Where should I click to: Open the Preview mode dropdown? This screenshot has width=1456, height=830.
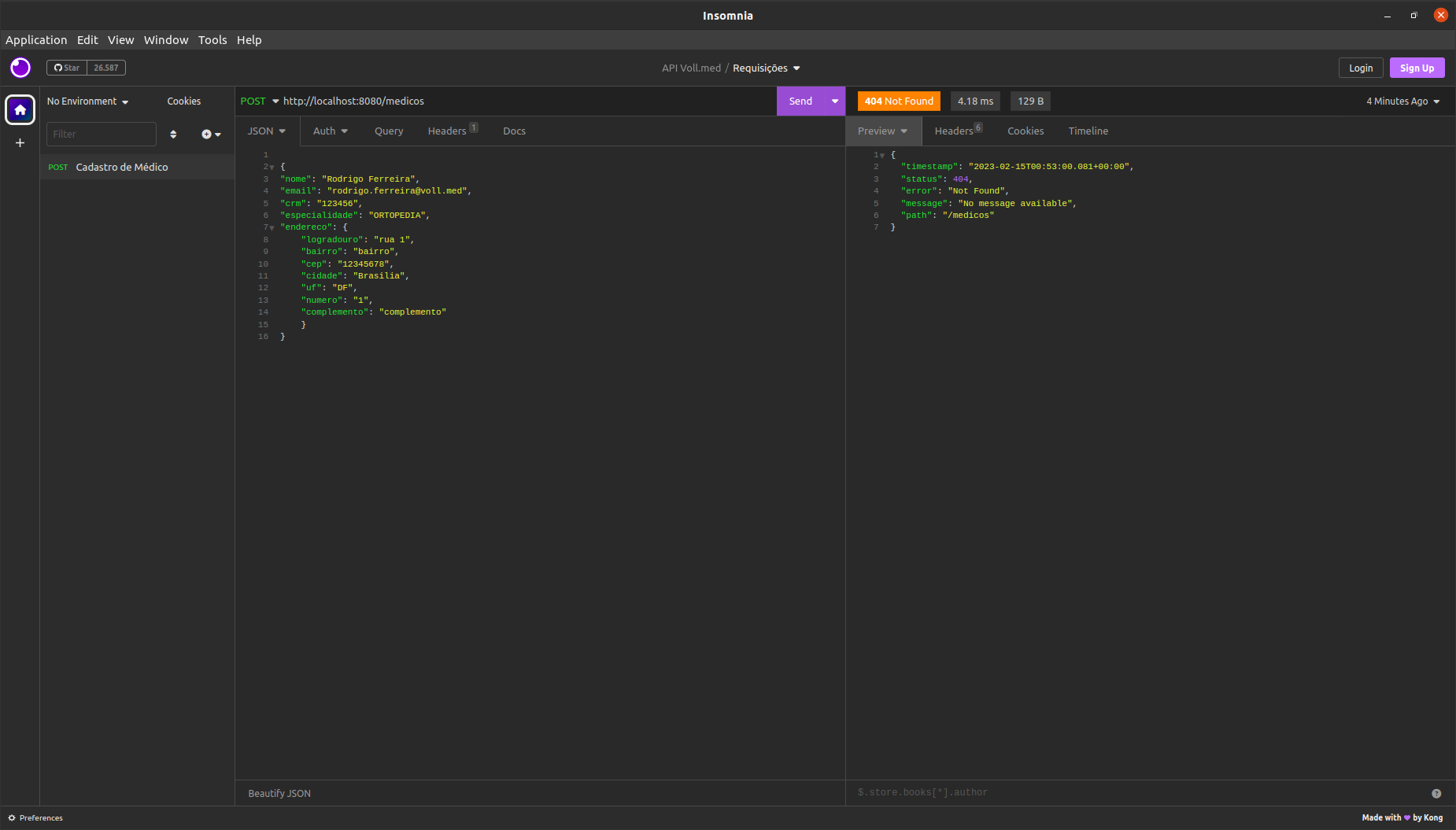(x=883, y=131)
